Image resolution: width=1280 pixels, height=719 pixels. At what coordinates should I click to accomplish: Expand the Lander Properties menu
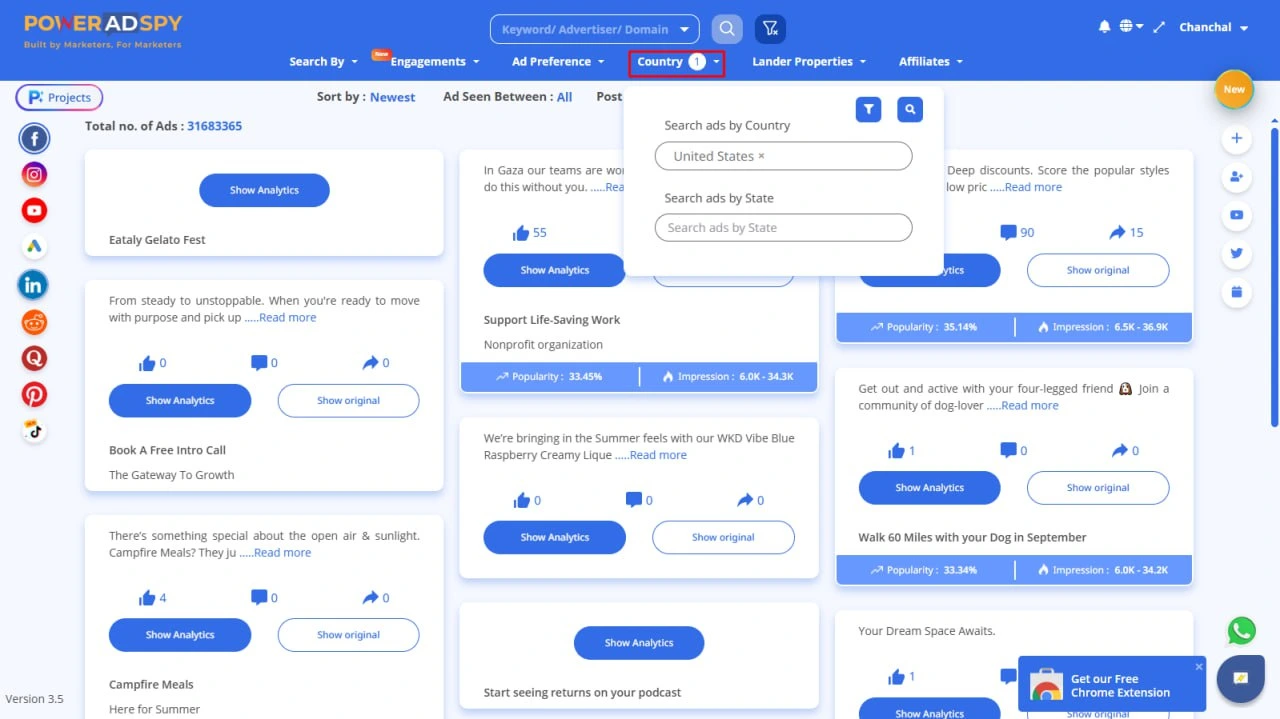click(809, 62)
